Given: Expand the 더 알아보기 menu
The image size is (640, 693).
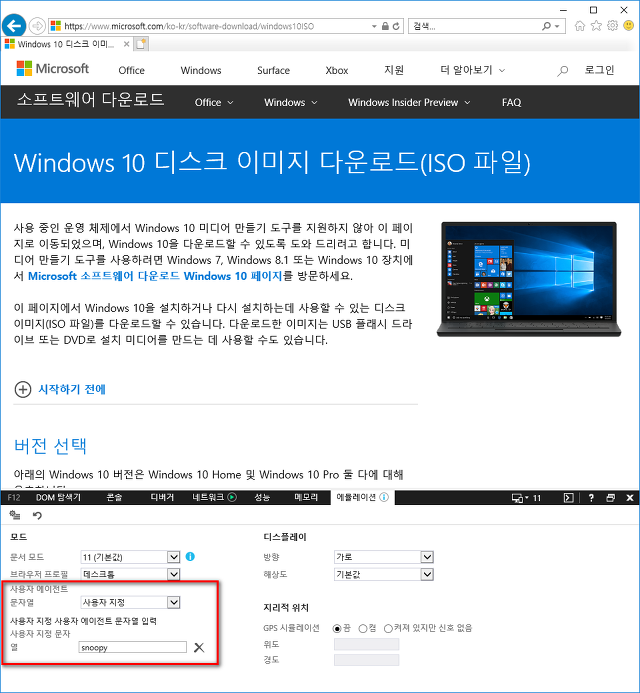Looking at the screenshot, I should click(472, 70).
